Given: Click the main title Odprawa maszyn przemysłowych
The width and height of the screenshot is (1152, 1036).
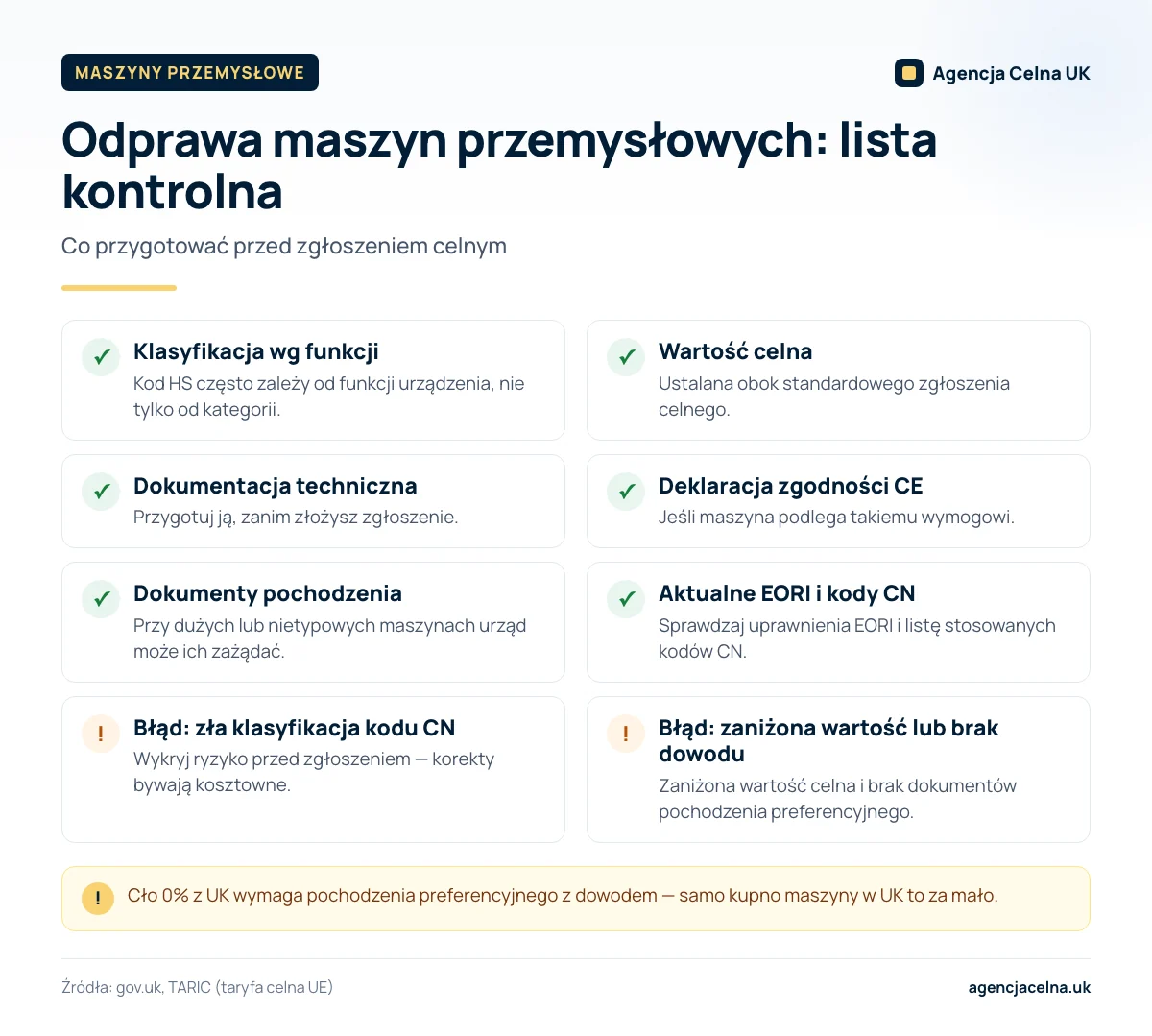Looking at the screenshot, I should [x=499, y=165].
